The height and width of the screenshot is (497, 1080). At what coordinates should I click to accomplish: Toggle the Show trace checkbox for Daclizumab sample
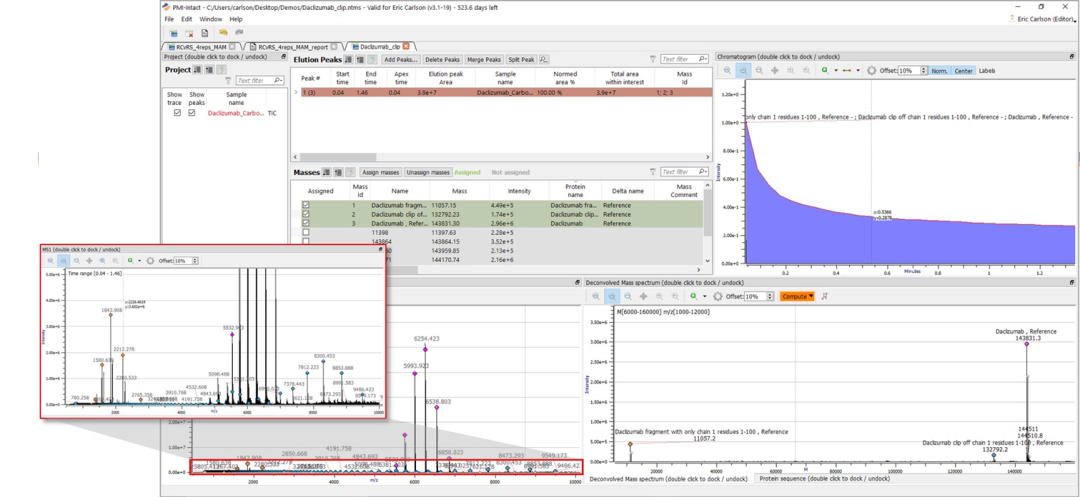click(x=177, y=113)
